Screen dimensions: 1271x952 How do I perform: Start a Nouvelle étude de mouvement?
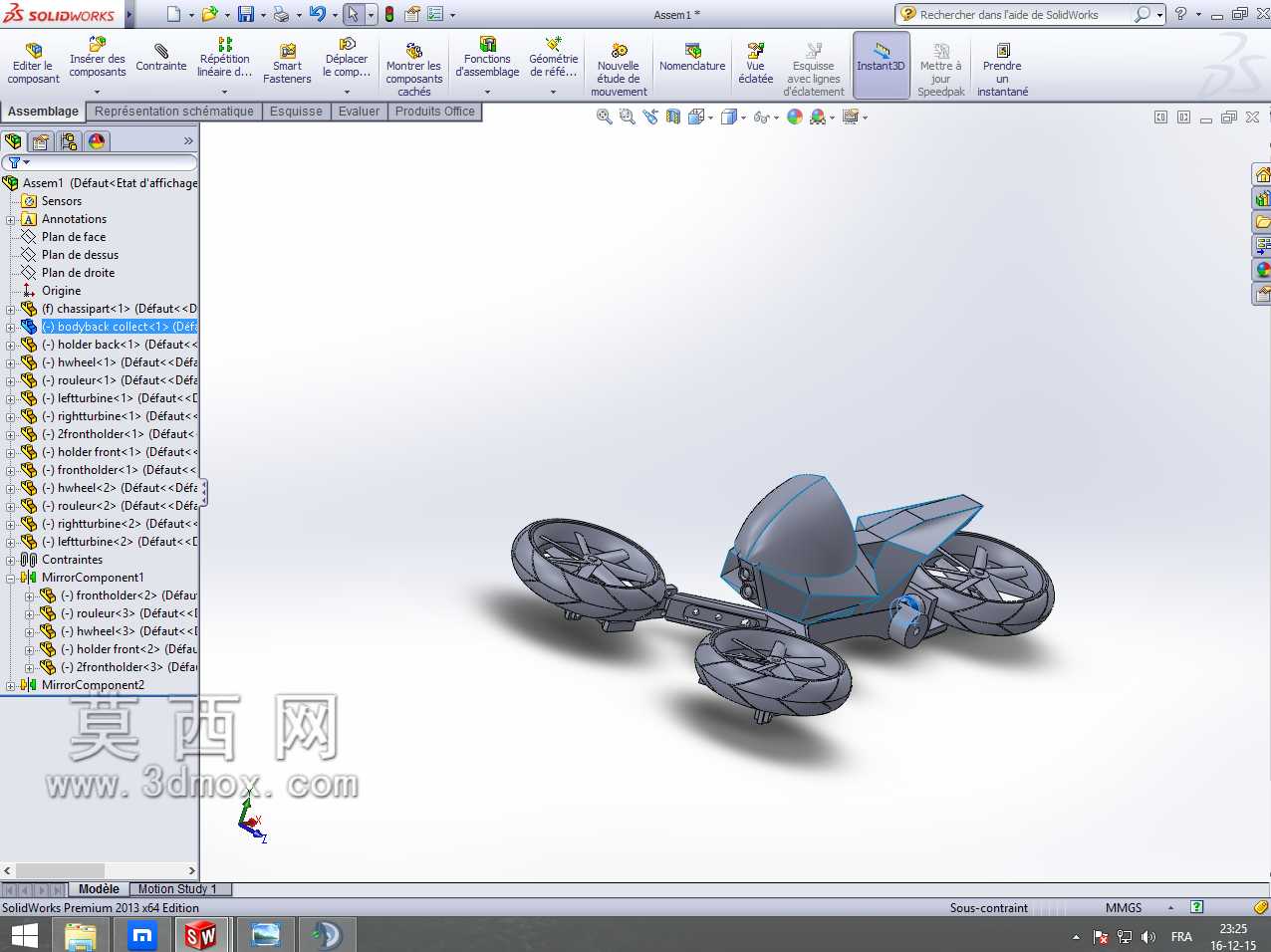point(619,70)
